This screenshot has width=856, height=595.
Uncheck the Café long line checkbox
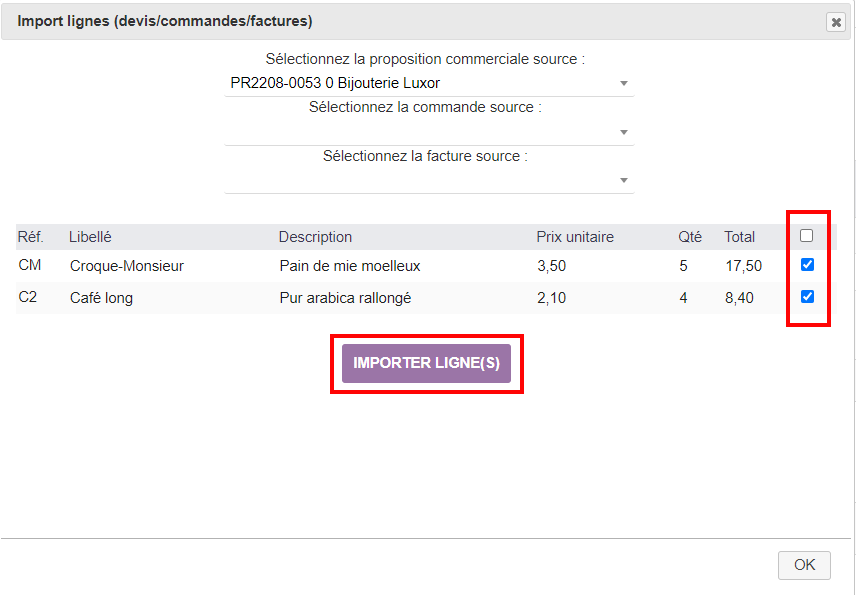[807, 297]
